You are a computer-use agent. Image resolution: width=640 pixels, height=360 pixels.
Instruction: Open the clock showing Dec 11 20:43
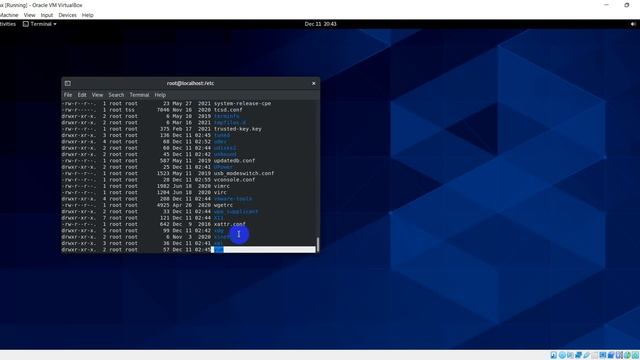click(x=320, y=24)
